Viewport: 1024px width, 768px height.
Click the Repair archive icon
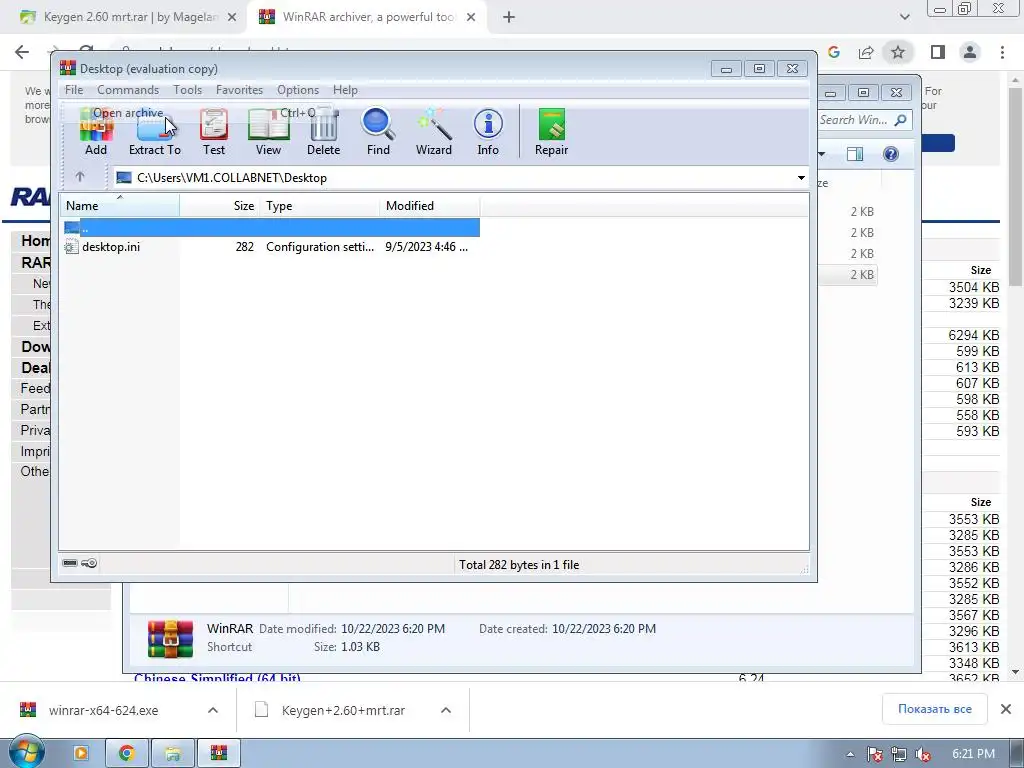551,131
